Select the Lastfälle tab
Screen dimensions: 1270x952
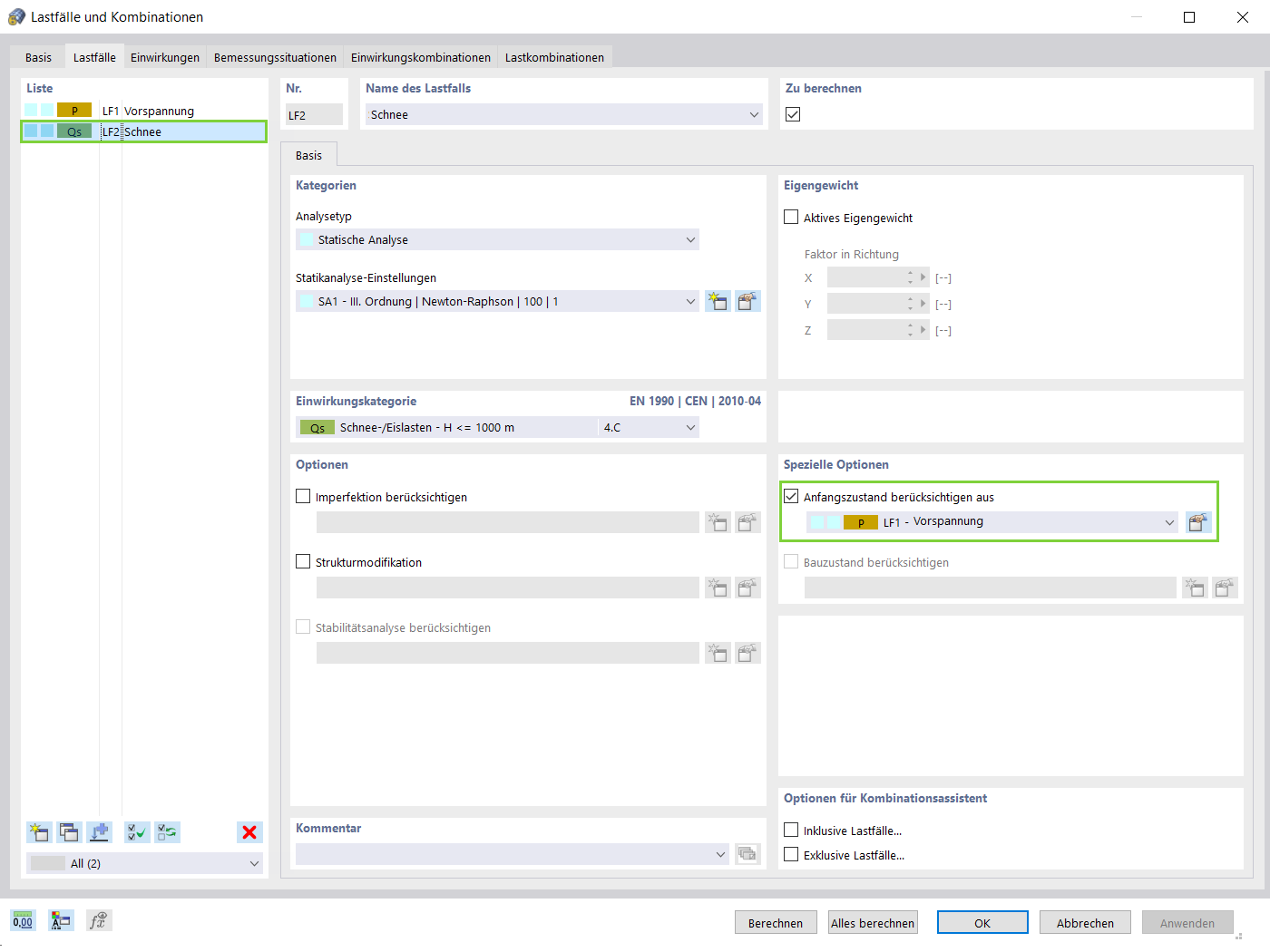pyautogui.click(x=94, y=57)
